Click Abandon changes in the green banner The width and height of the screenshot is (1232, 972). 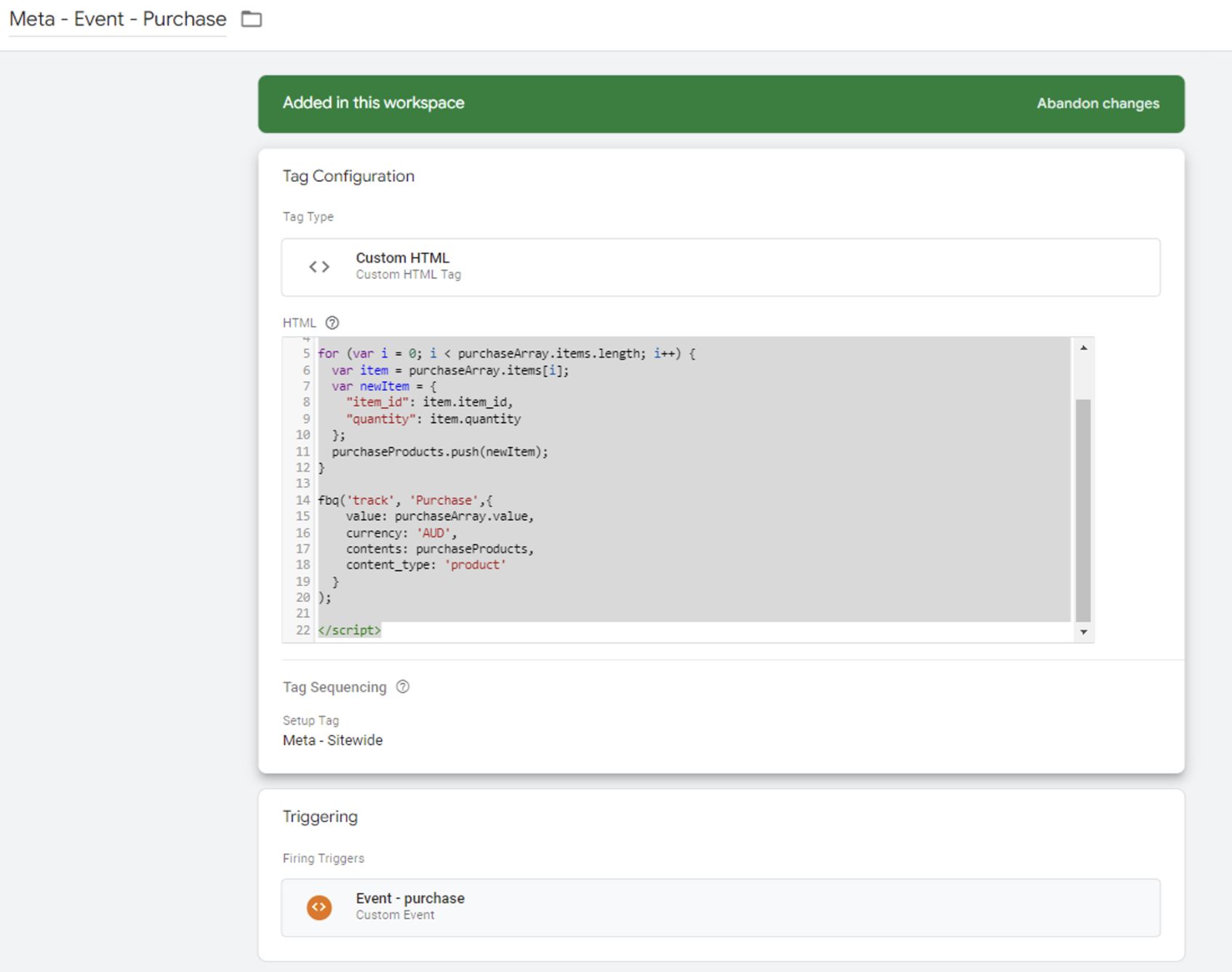(x=1097, y=103)
